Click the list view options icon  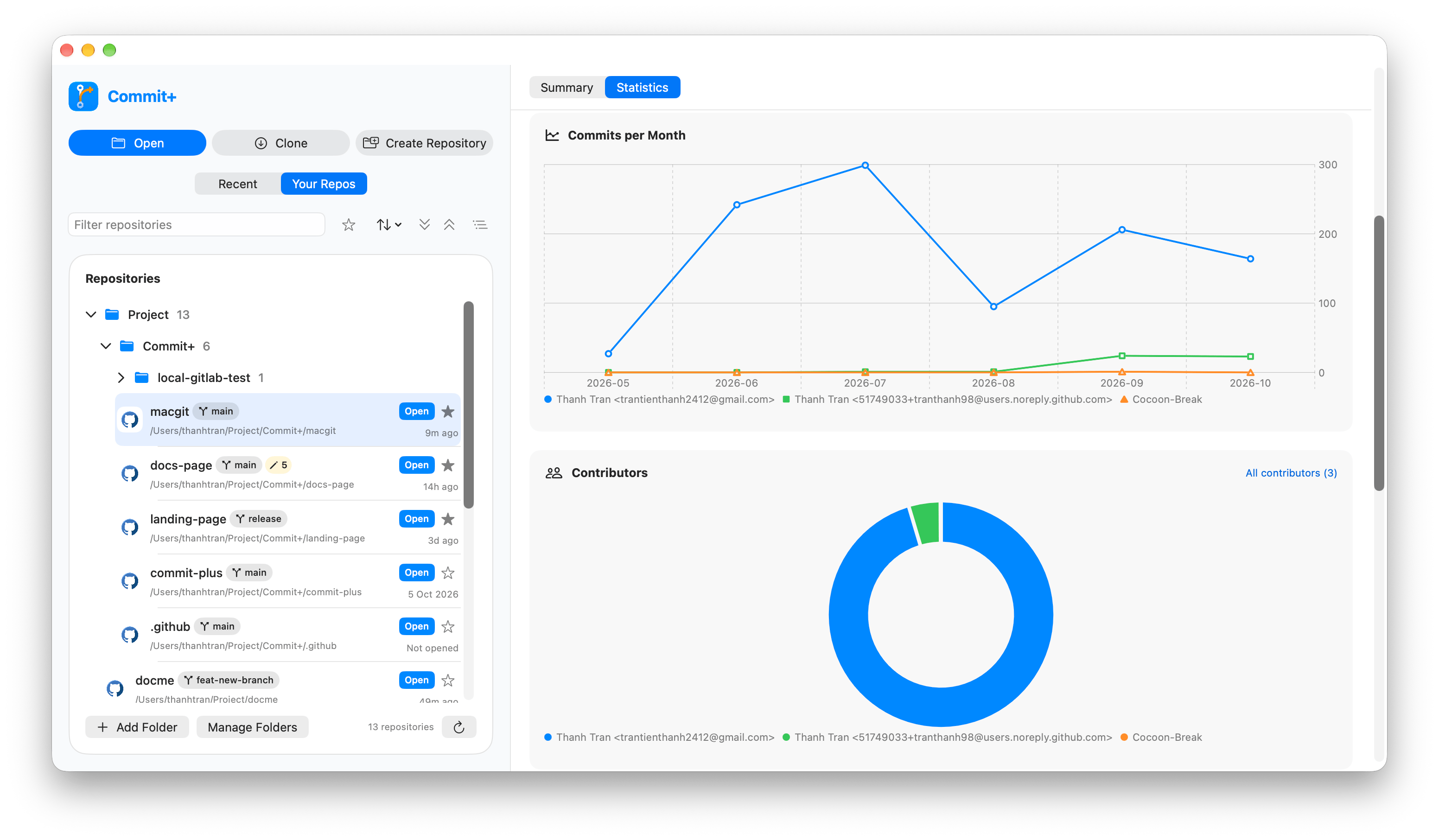tap(480, 225)
